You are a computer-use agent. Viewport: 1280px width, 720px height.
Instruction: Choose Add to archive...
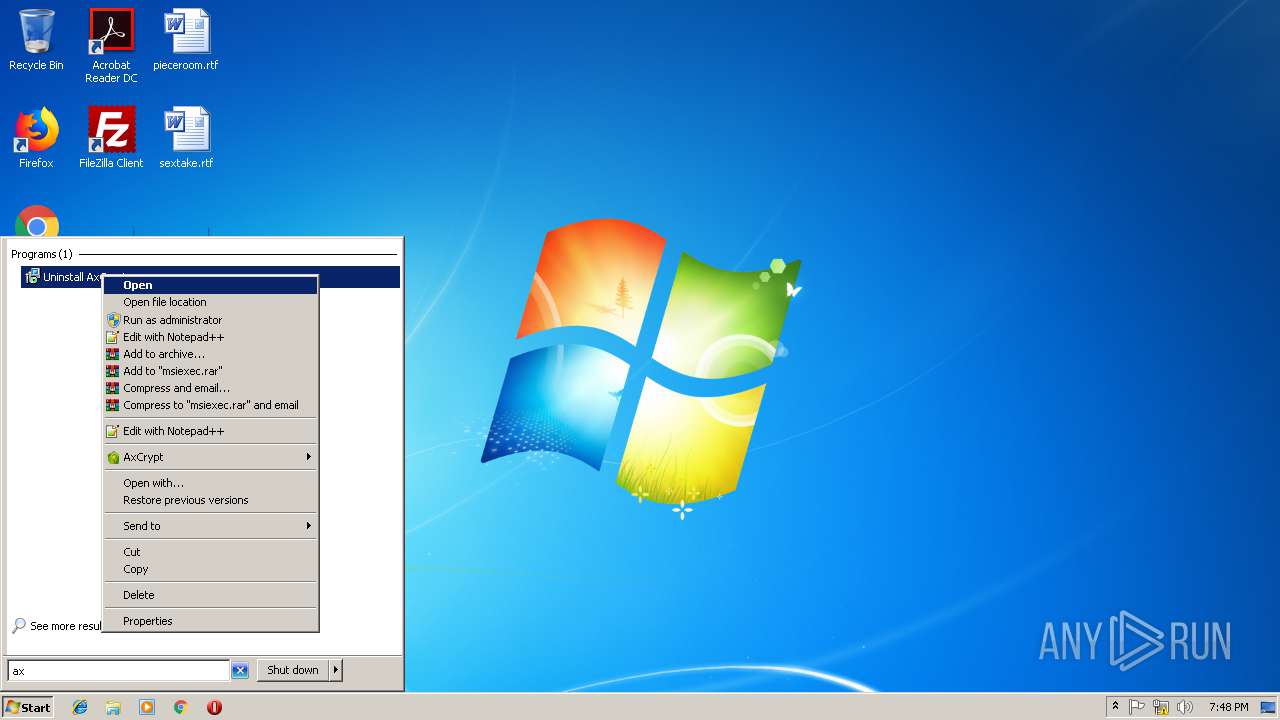211,354
